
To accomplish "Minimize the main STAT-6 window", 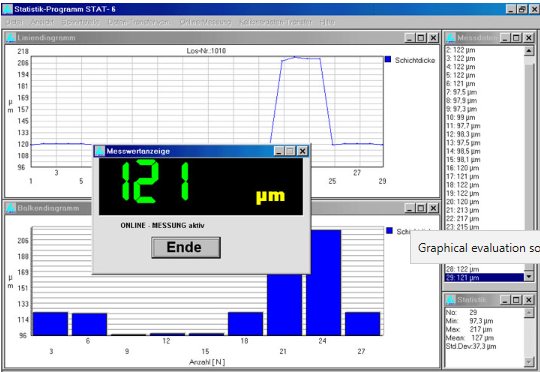I will (x=511, y=9).
